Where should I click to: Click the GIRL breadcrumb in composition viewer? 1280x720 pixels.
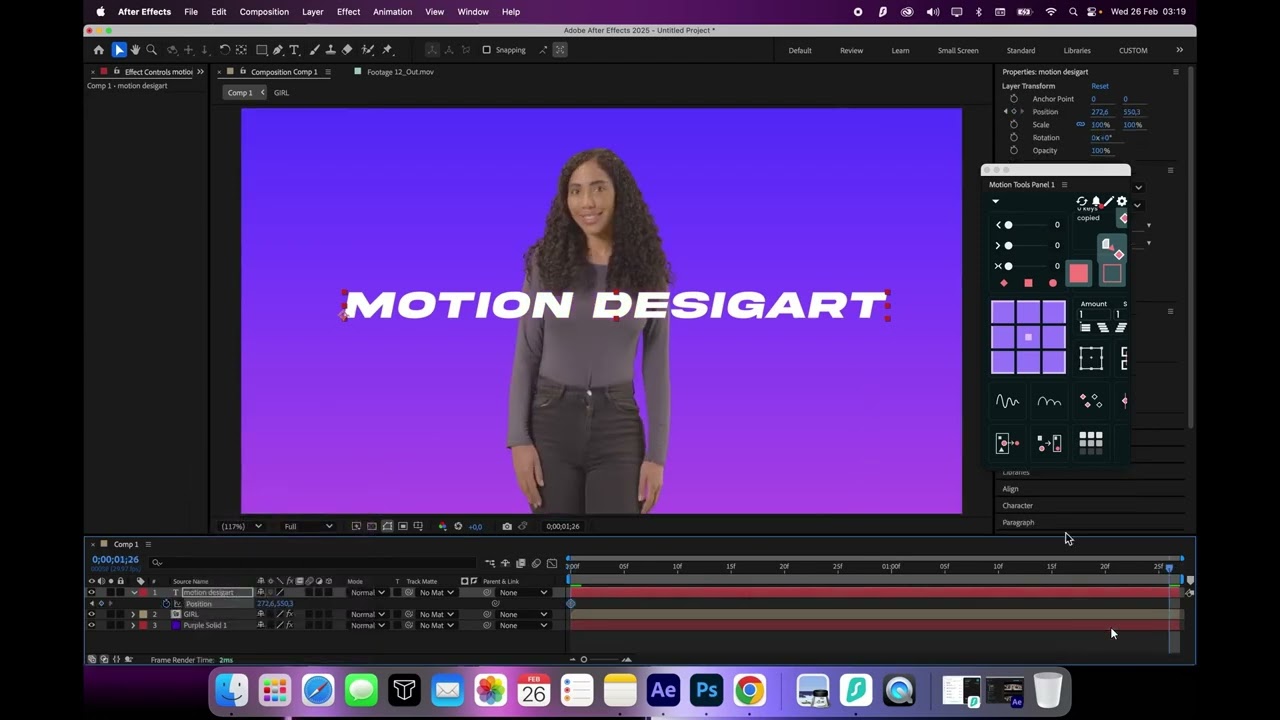click(x=281, y=93)
